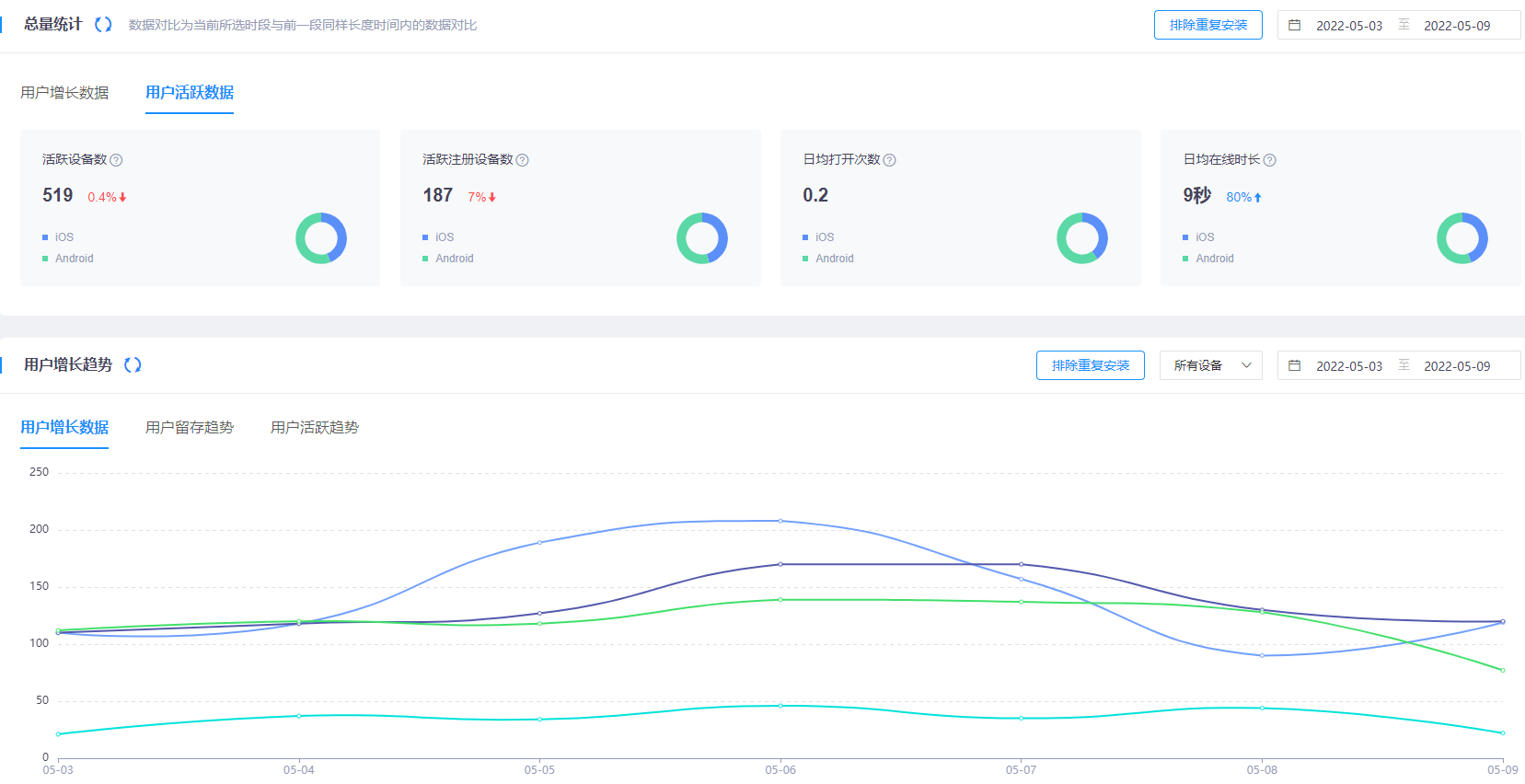Toggle 排除重复安装 in the 用户增长趋势 header
1525x784 pixels.
point(1090,366)
